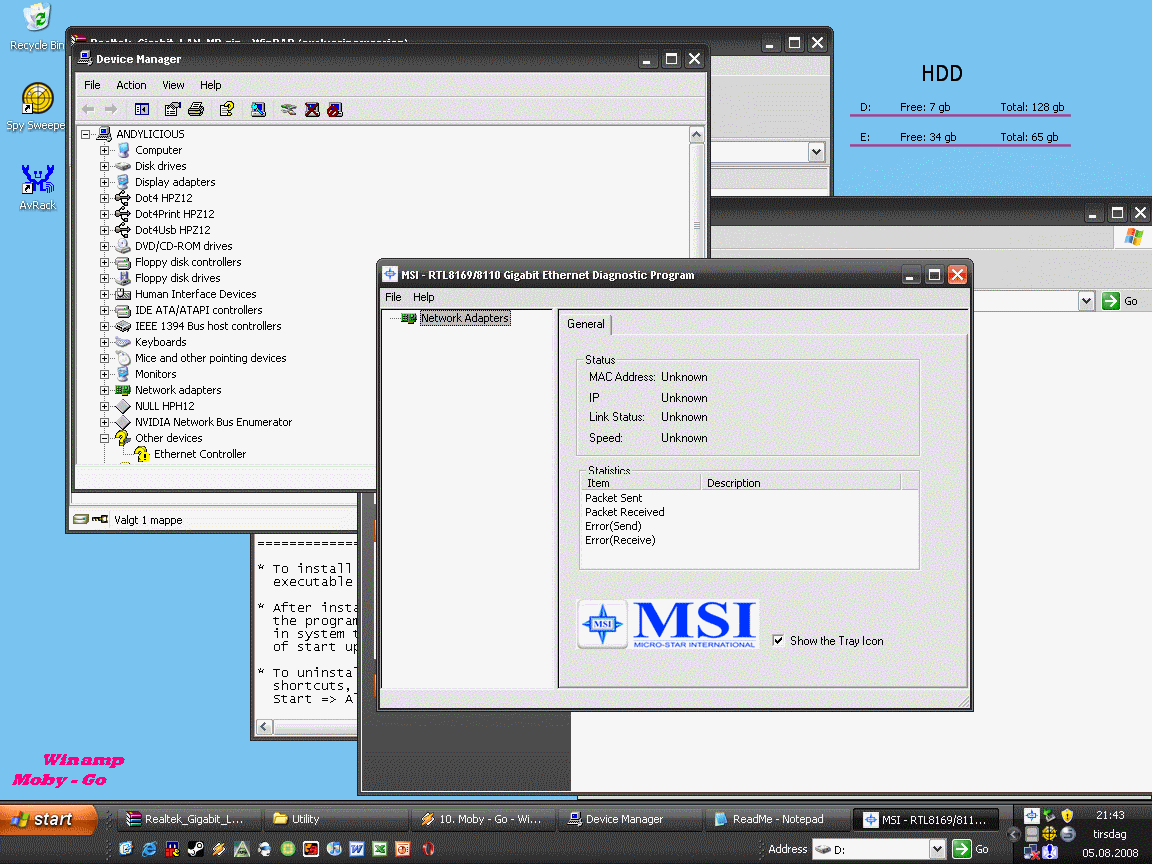Launch Steam from quick launch bar

(195, 849)
